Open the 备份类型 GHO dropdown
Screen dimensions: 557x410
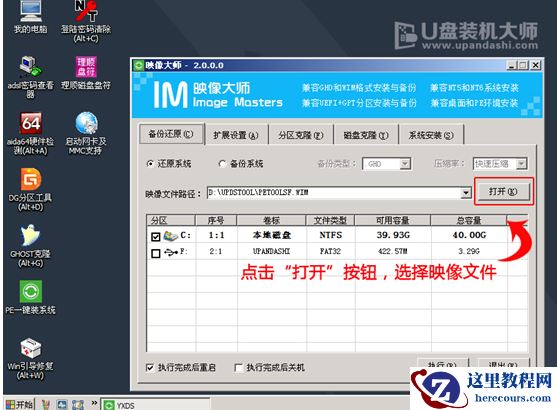(405, 164)
